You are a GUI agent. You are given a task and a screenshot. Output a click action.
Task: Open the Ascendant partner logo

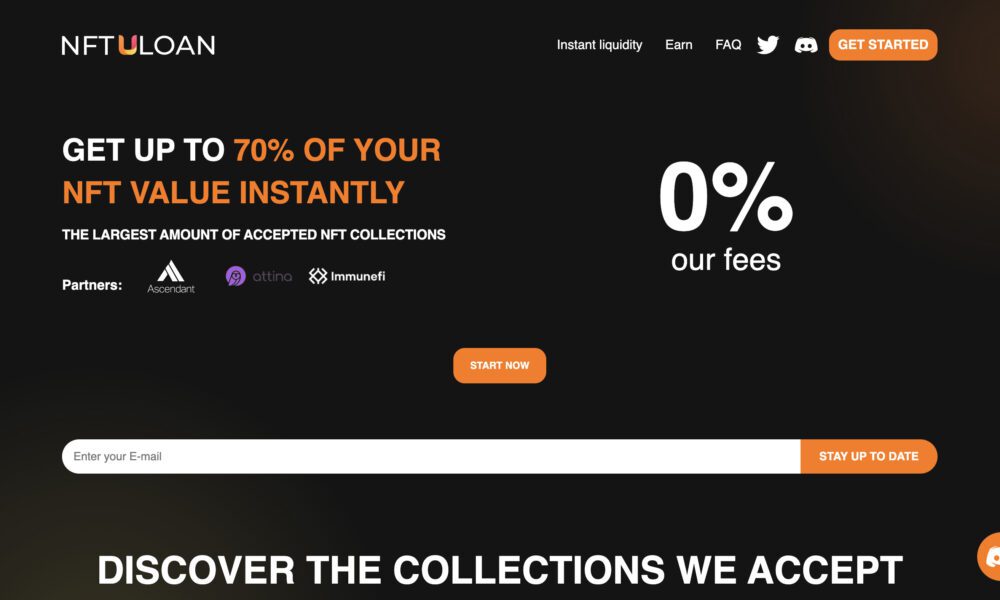(x=171, y=277)
